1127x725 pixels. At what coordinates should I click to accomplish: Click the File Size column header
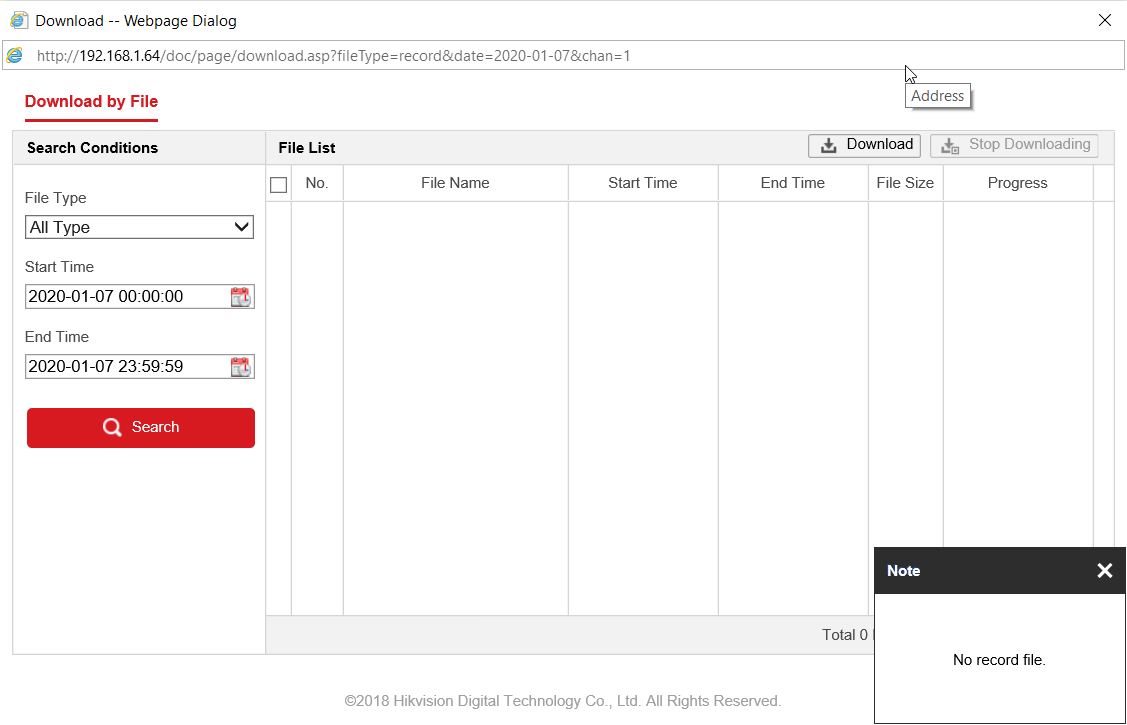[x=905, y=183]
